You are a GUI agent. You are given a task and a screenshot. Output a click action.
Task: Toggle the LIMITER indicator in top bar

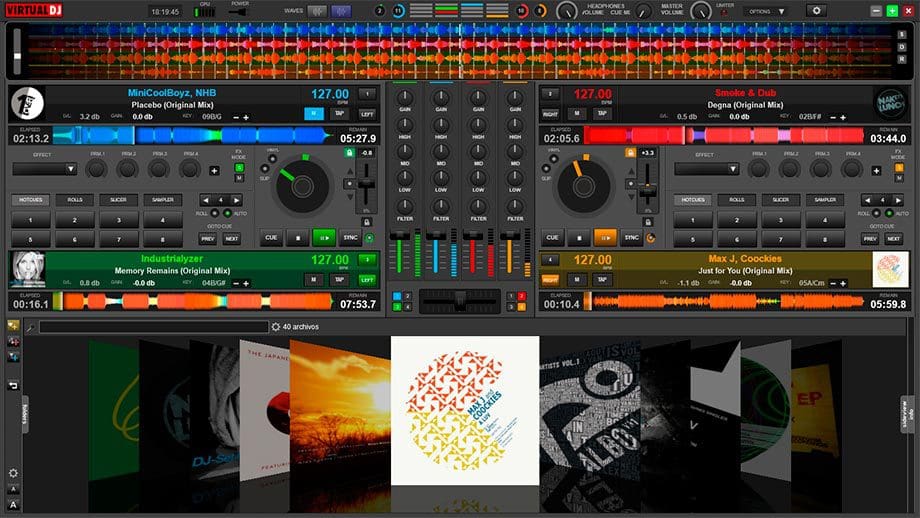[x=724, y=12]
